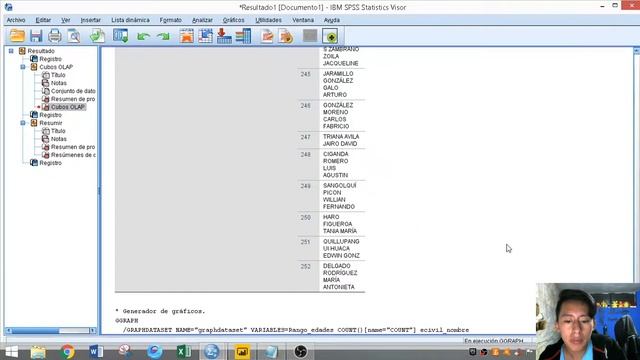Recall recent dialogs with the blue table icon
Screen dimensions: 640x360
(120, 36)
